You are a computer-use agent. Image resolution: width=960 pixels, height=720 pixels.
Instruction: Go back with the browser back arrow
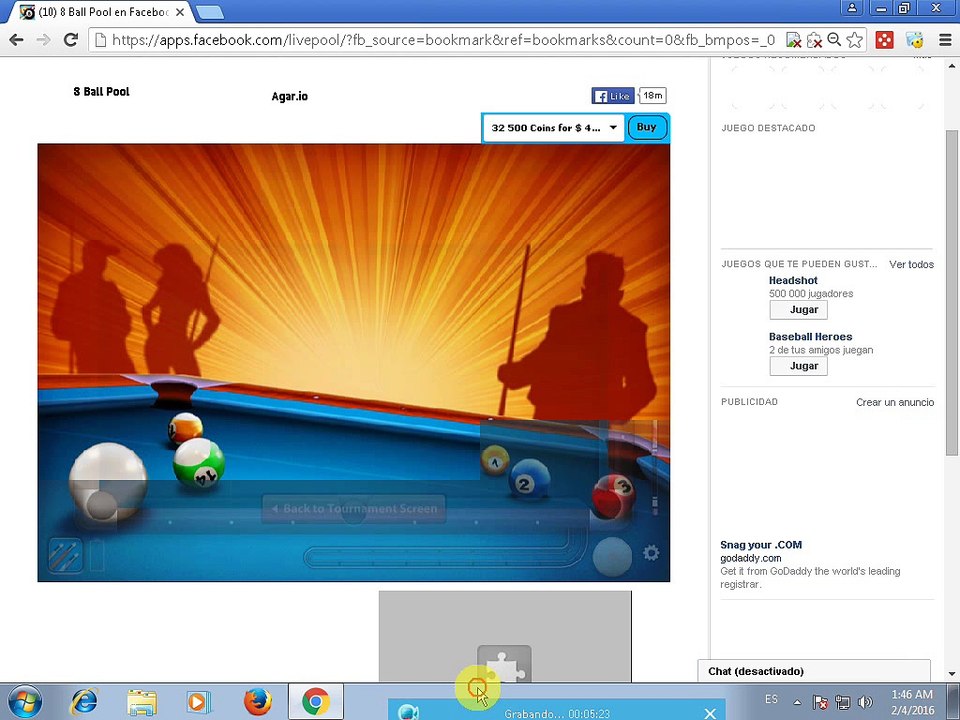pos(17,40)
